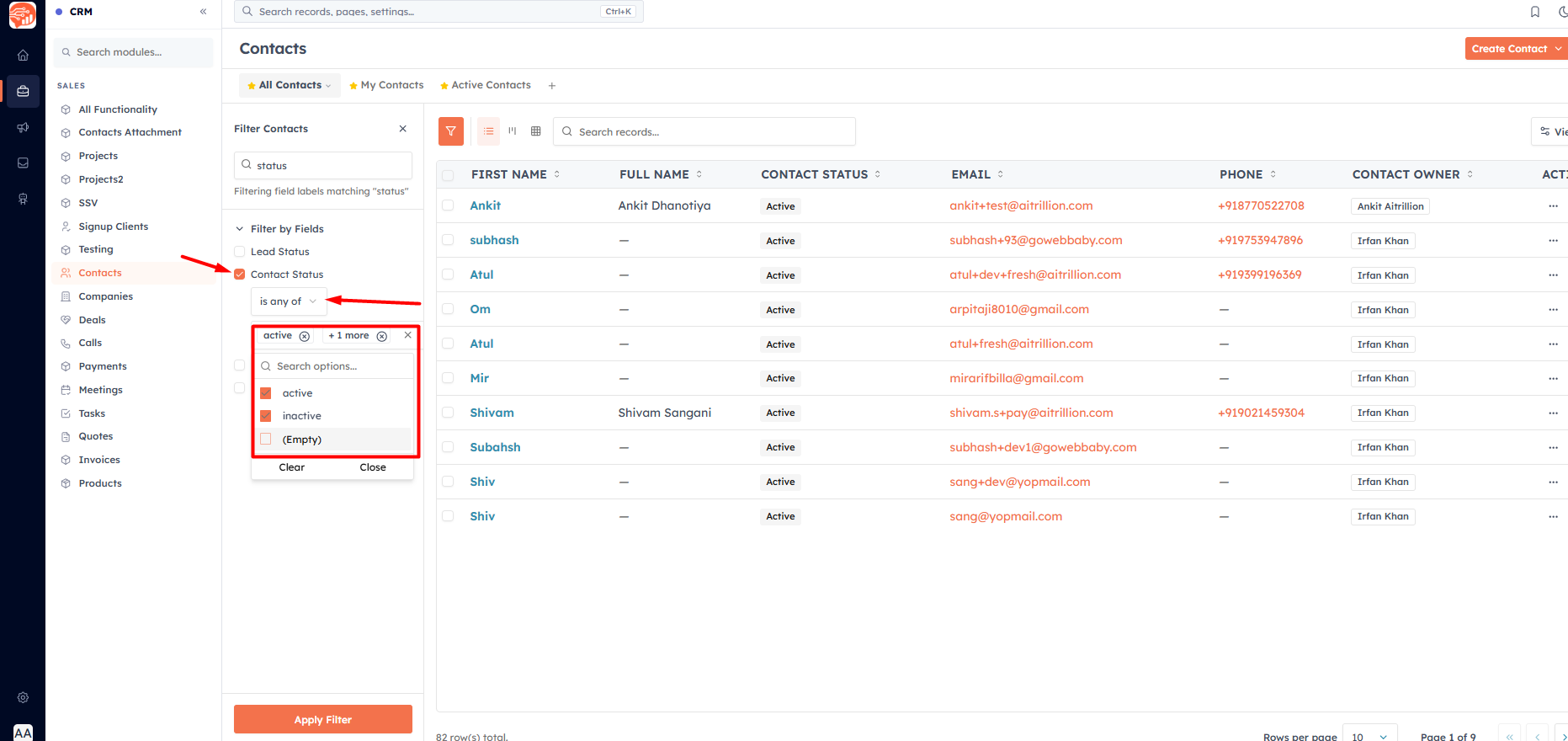Sort by First Name column arrows
The image size is (1568, 741).
[557, 174]
